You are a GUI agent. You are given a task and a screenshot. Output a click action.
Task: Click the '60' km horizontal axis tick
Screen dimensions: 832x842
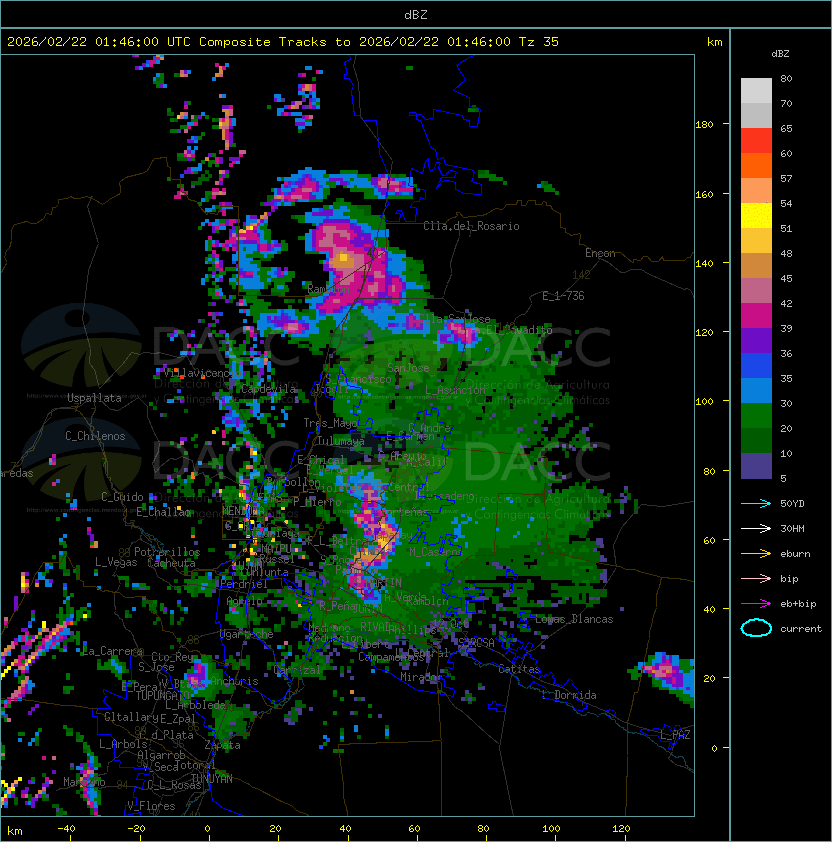pyautogui.click(x=414, y=829)
